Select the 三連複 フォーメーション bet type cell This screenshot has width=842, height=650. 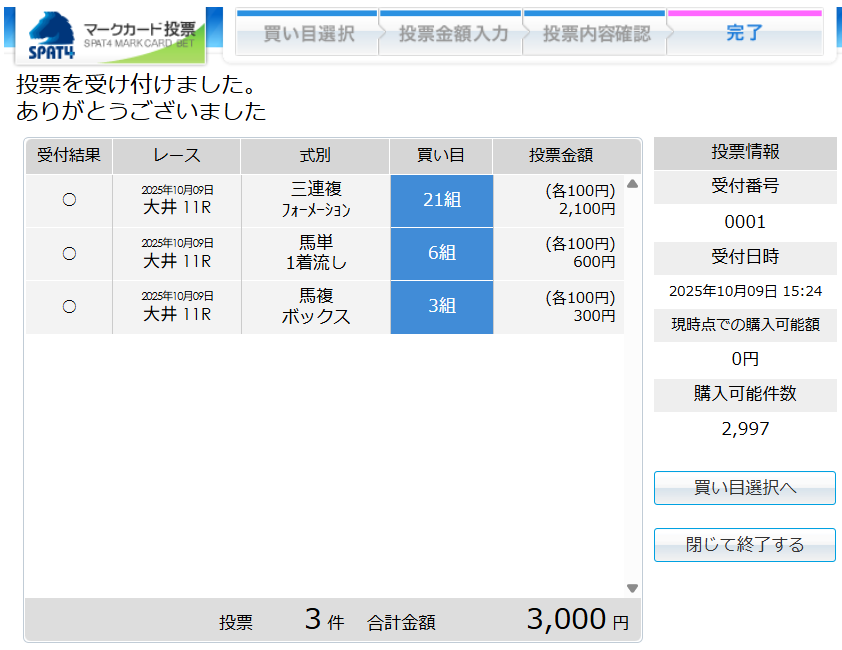[315, 200]
